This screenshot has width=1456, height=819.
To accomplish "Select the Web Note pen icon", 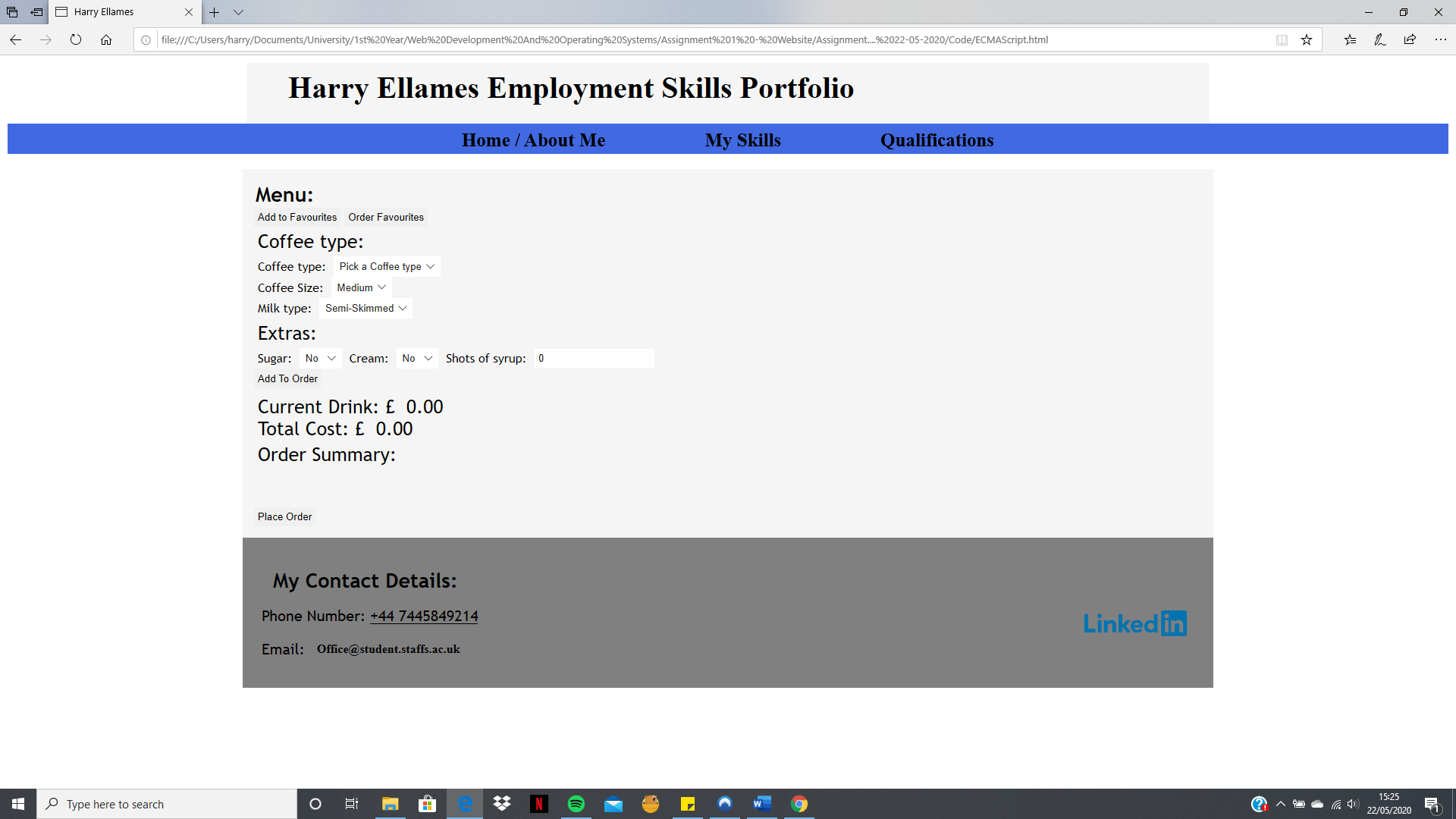I will [1380, 39].
